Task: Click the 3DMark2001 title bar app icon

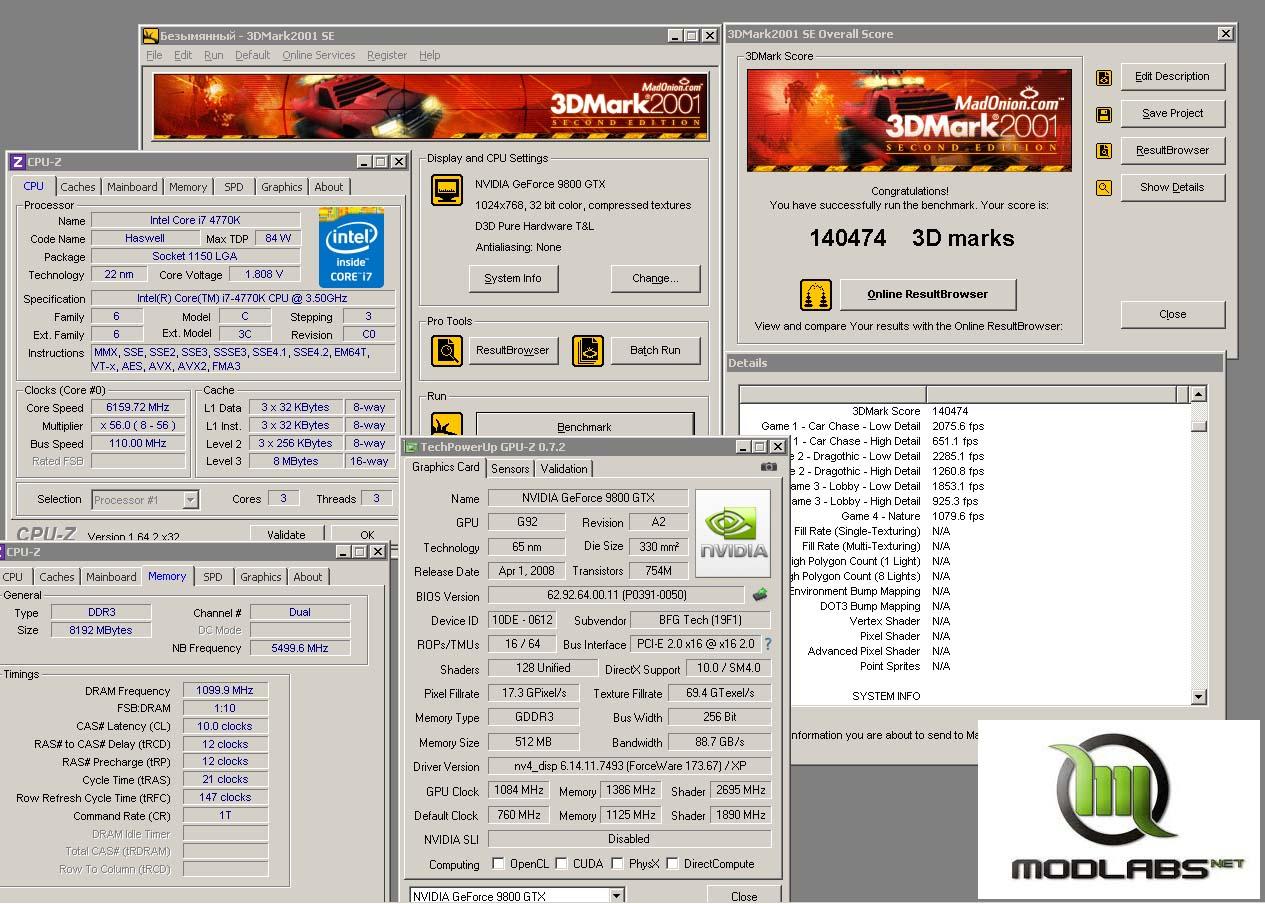Action: (x=151, y=36)
